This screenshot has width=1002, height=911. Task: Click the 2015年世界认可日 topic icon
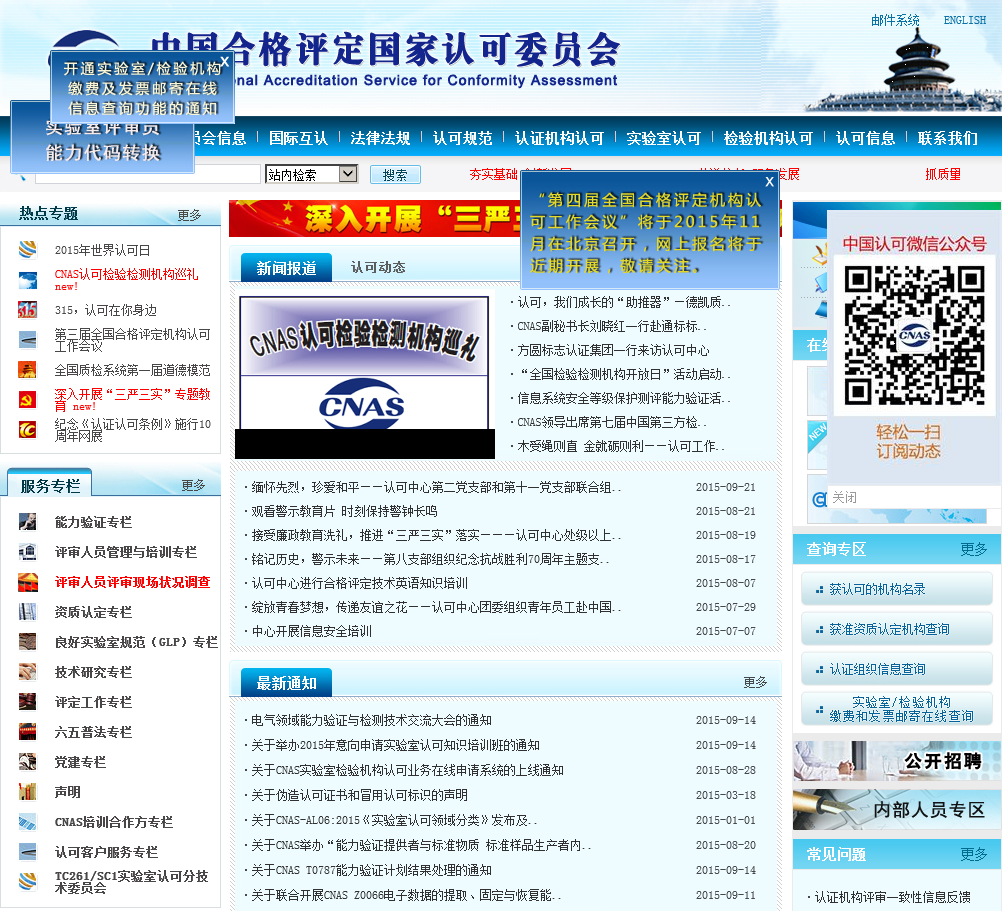(27, 249)
